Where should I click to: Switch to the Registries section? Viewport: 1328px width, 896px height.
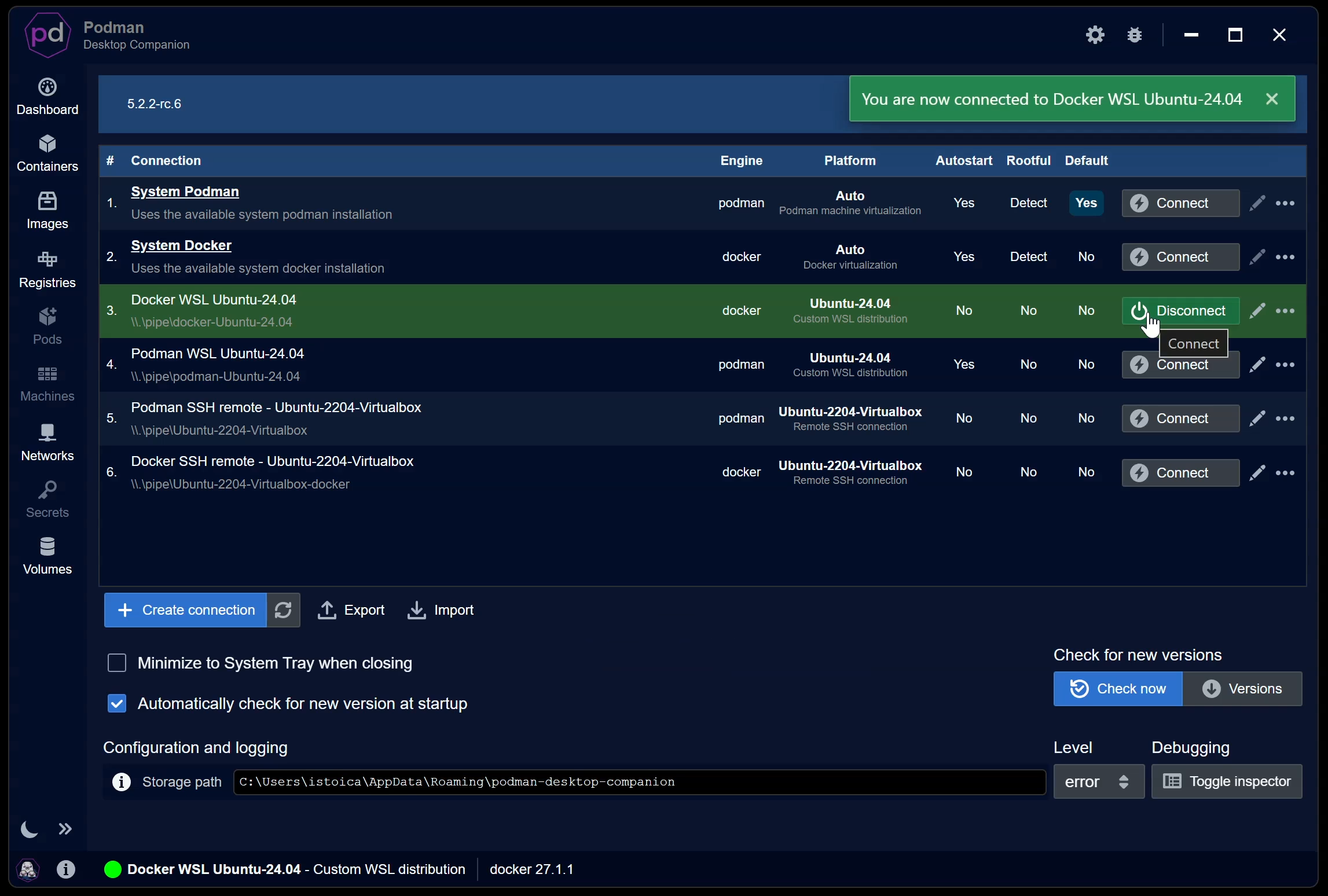(x=47, y=269)
